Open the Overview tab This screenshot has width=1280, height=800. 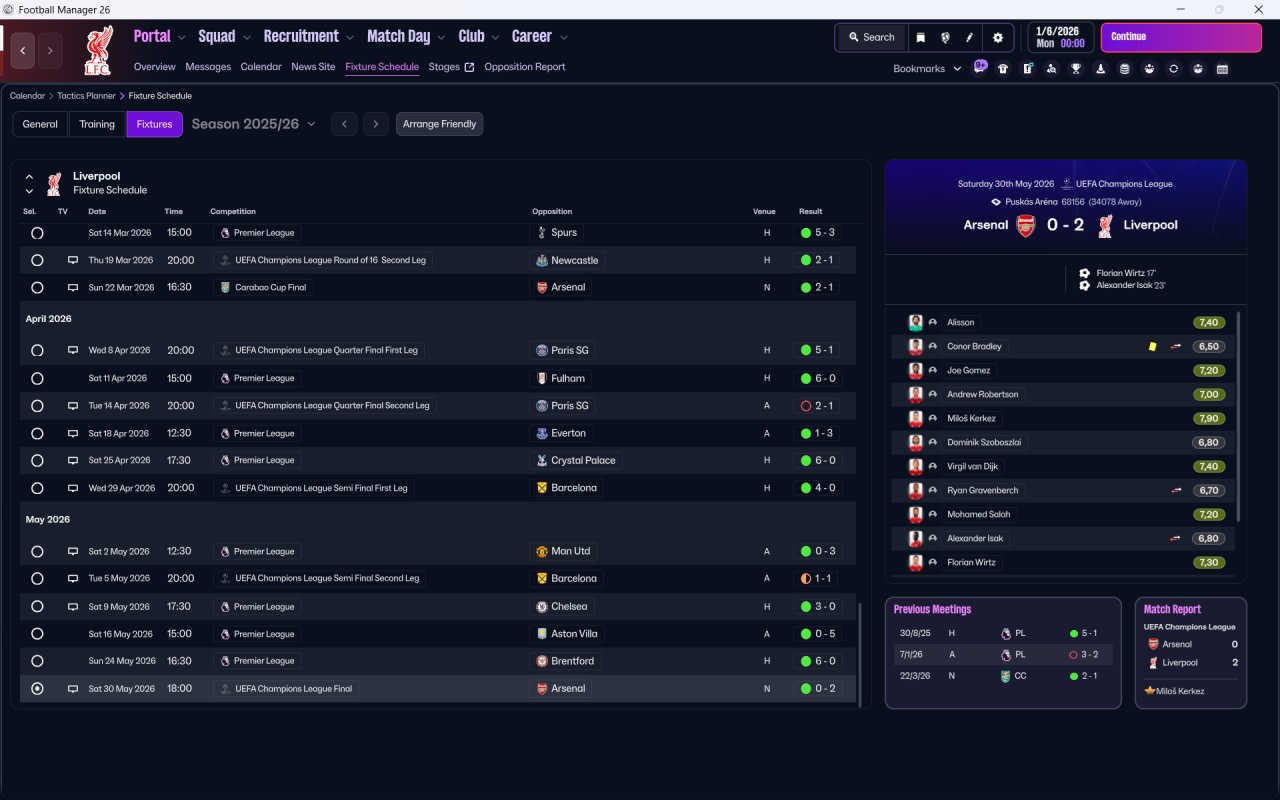click(x=155, y=67)
